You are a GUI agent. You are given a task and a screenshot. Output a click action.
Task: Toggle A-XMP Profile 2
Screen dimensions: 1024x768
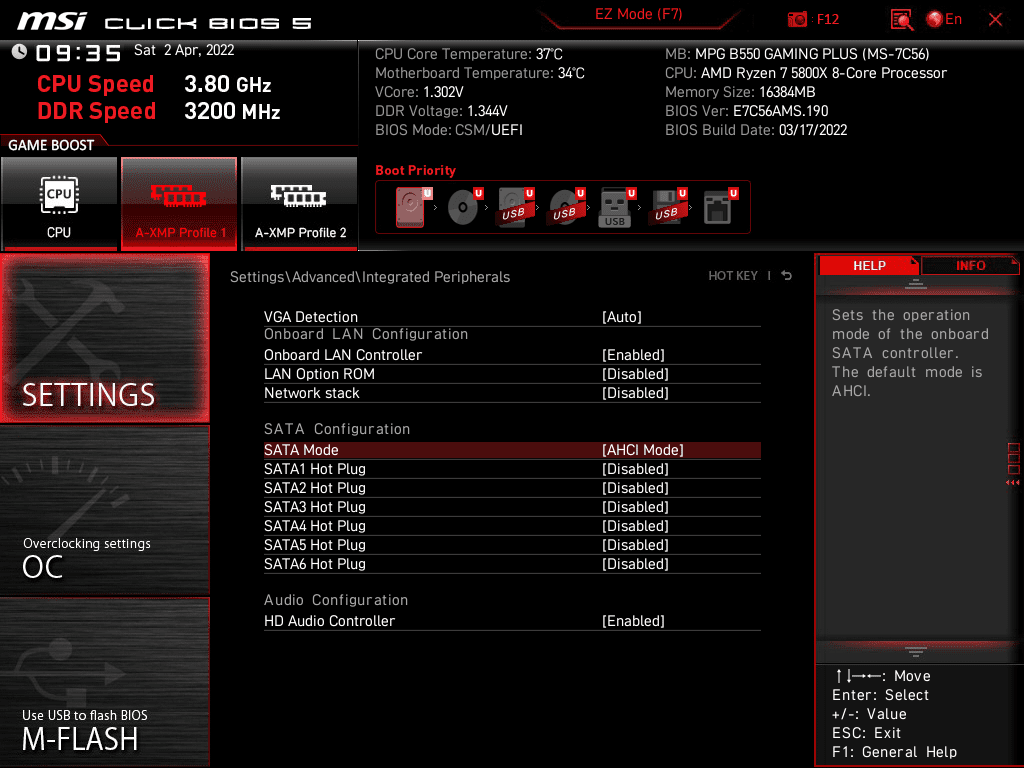299,203
